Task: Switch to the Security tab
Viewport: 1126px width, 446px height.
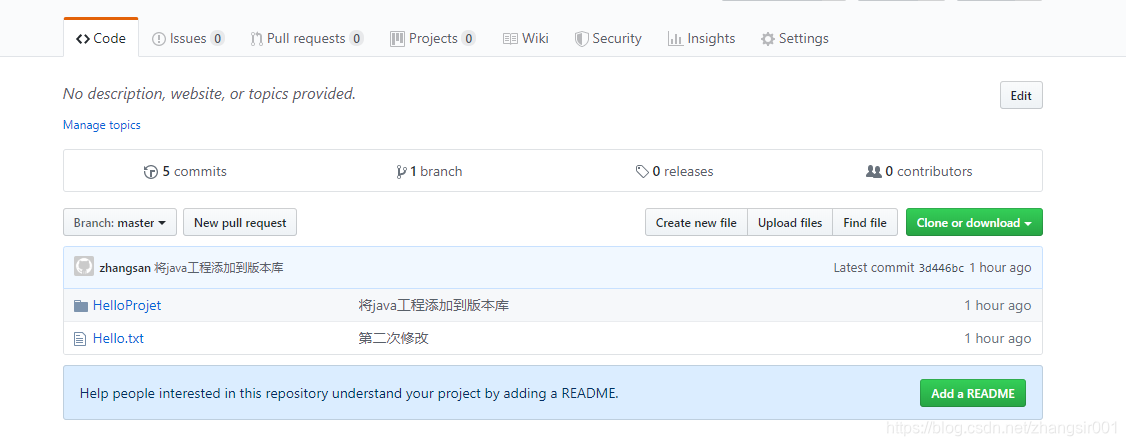Action: click(608, 38)
